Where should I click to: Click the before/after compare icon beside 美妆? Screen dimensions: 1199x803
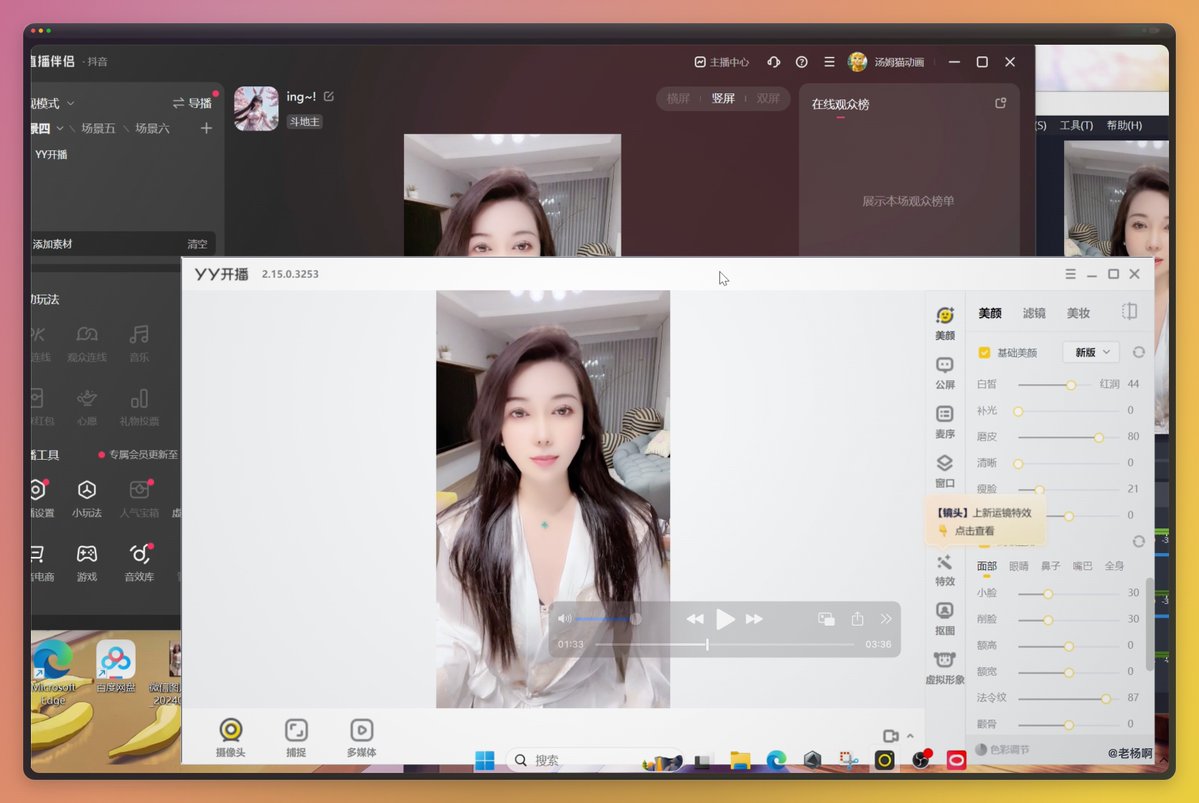[x=1129, y=311]
